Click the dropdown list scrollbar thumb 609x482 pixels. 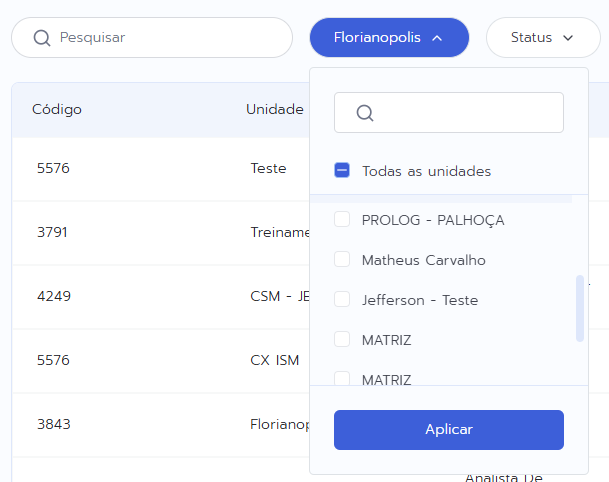(x=580, y=308)
